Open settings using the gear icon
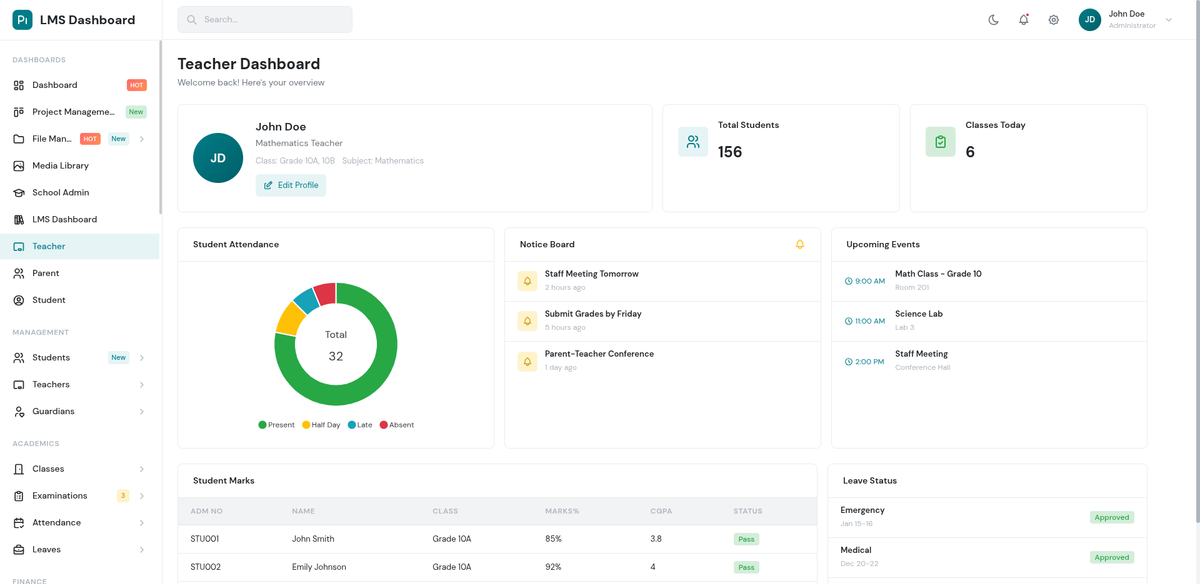Viewport: 1200px width, 584px height. tap(1053, 19)
